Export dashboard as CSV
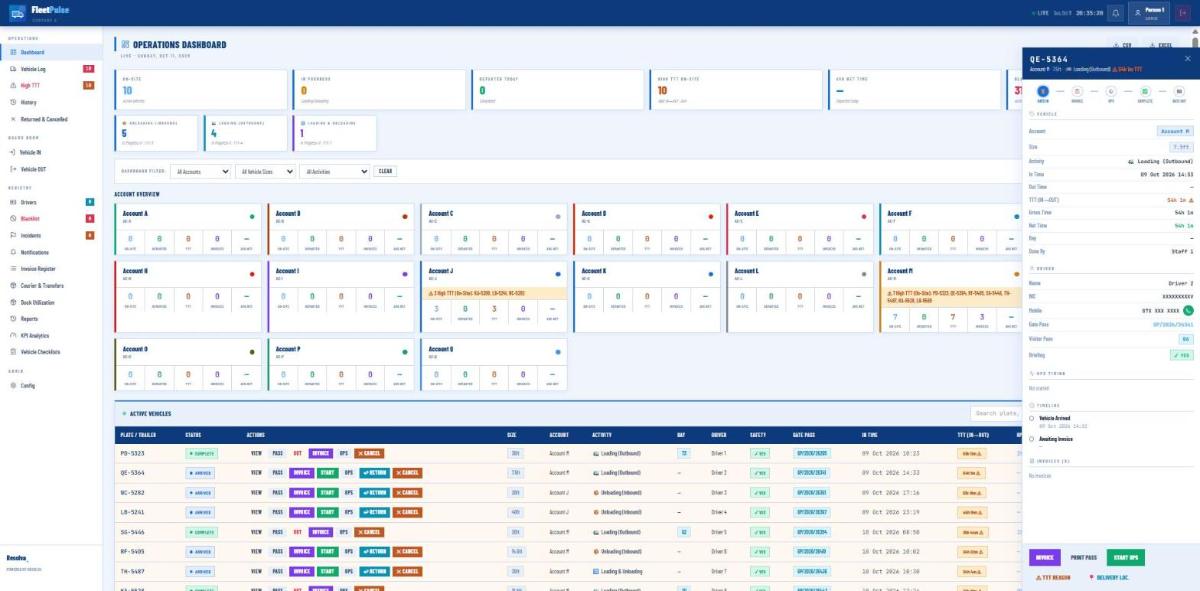The width and height of the screenshot is (1200, 591). pos(1124,45)
